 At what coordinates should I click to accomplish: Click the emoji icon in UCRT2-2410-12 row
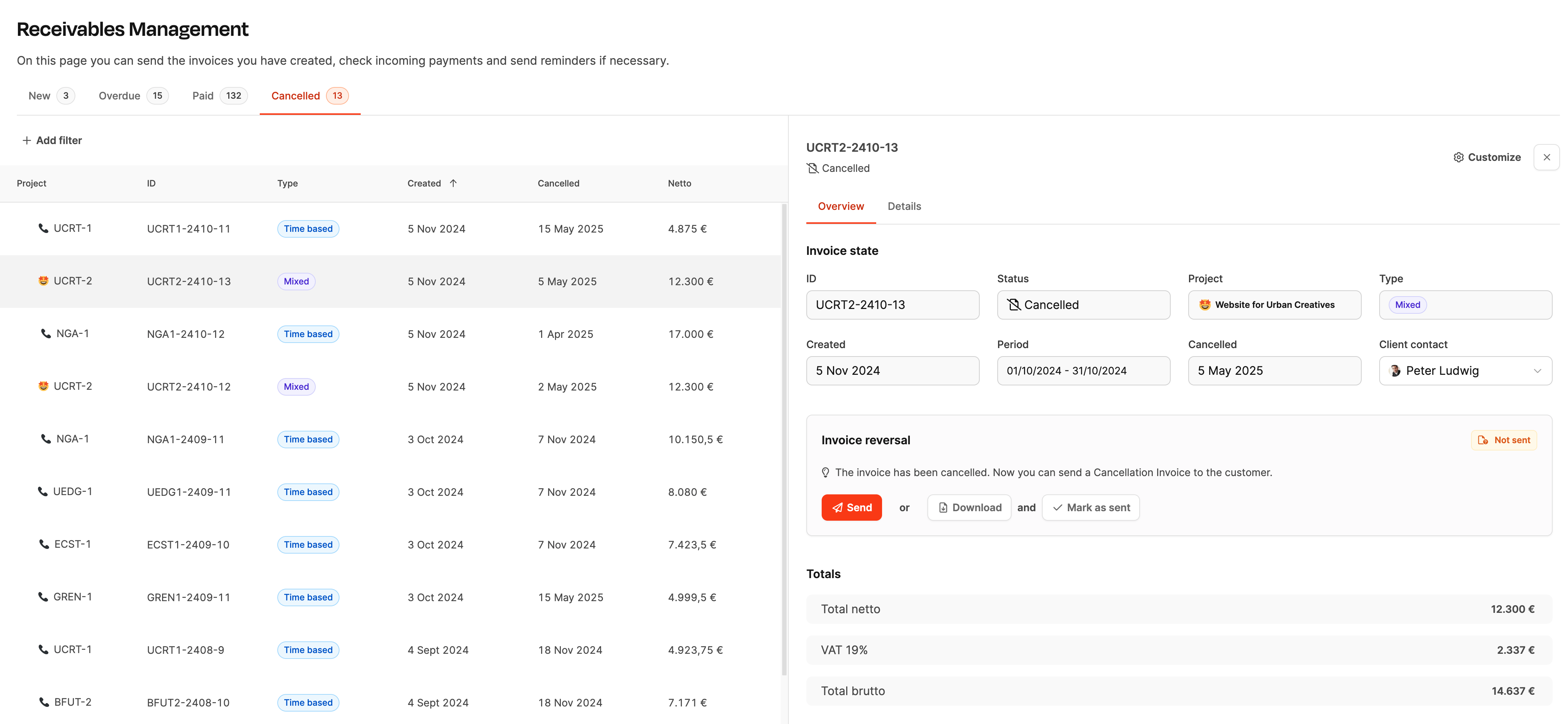tap(43, 386)
